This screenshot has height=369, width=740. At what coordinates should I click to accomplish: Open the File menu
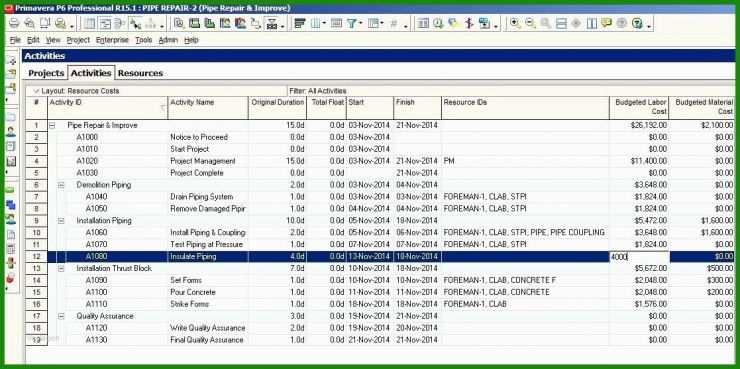pyautogui.click(x=15, y=40)
